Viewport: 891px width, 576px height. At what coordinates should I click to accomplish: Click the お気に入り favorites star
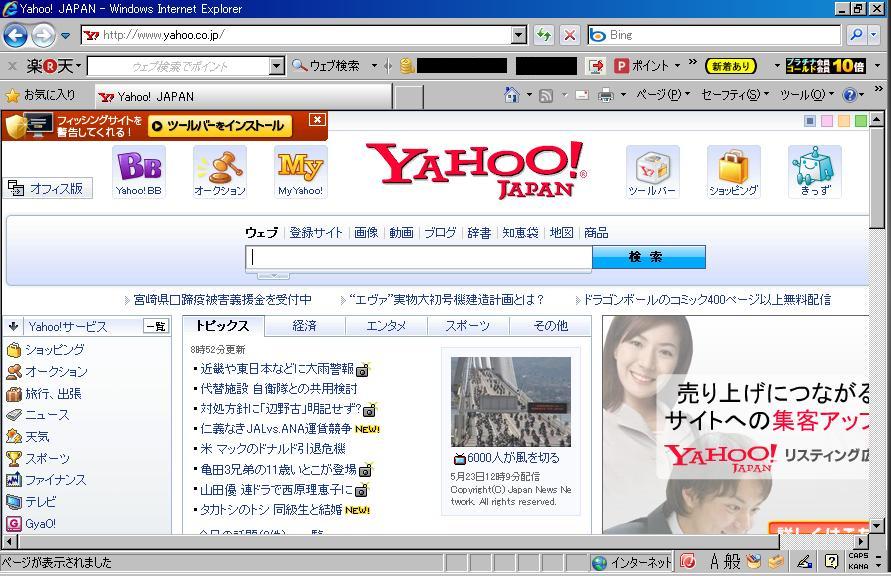click(x=12, y=95)
